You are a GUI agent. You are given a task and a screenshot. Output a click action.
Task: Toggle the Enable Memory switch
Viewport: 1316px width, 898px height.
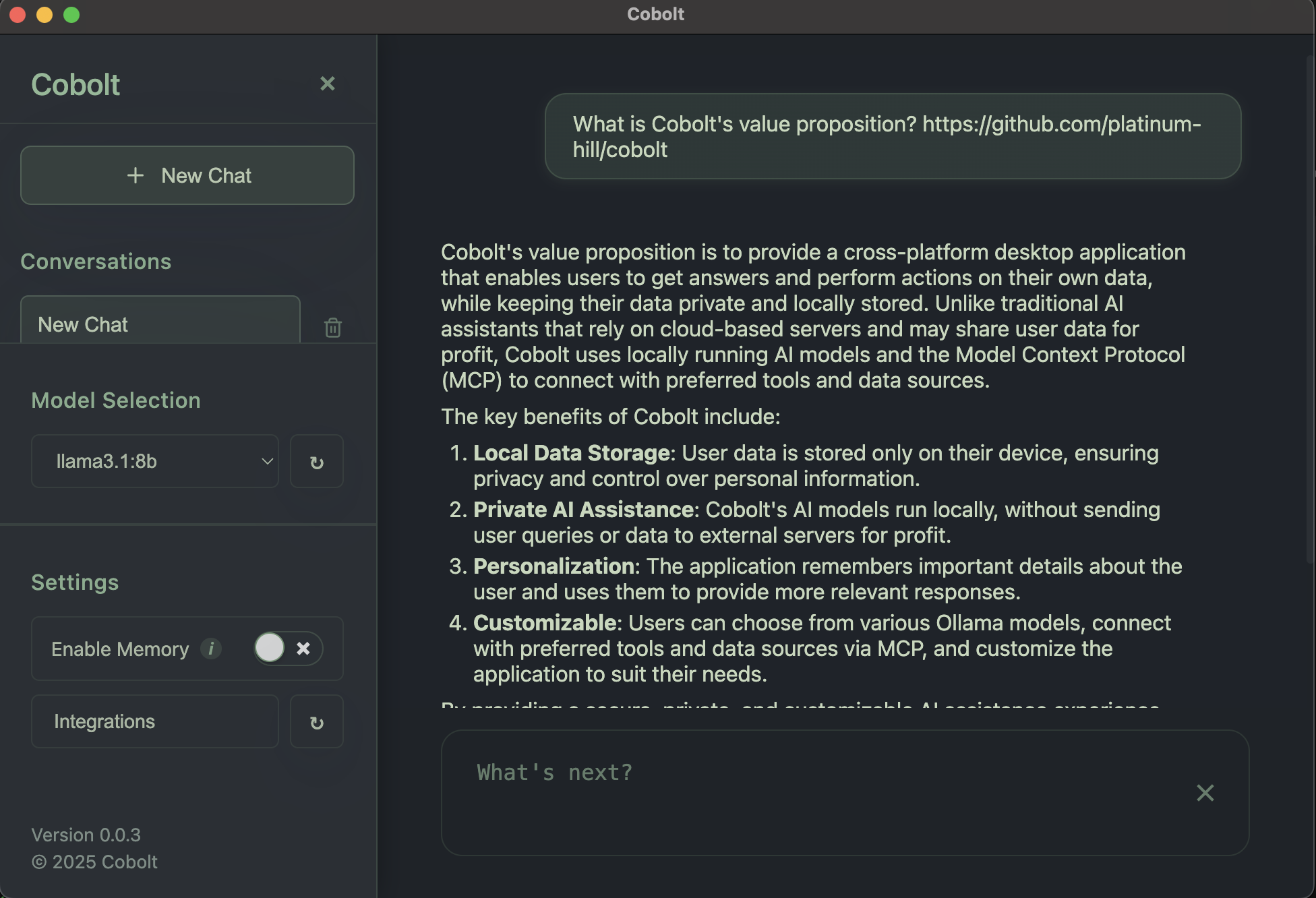click(288, 649)
